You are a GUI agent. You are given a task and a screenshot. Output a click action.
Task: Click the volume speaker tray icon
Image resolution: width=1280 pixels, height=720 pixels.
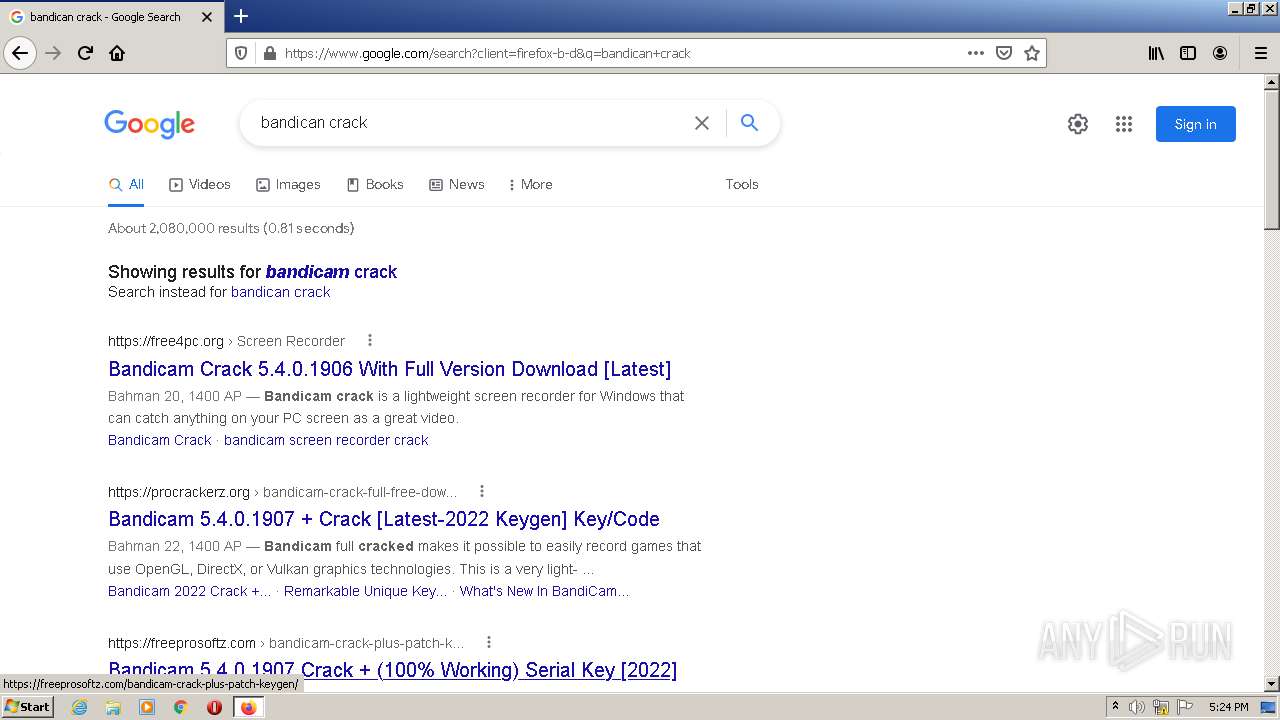click(1136, 707)
